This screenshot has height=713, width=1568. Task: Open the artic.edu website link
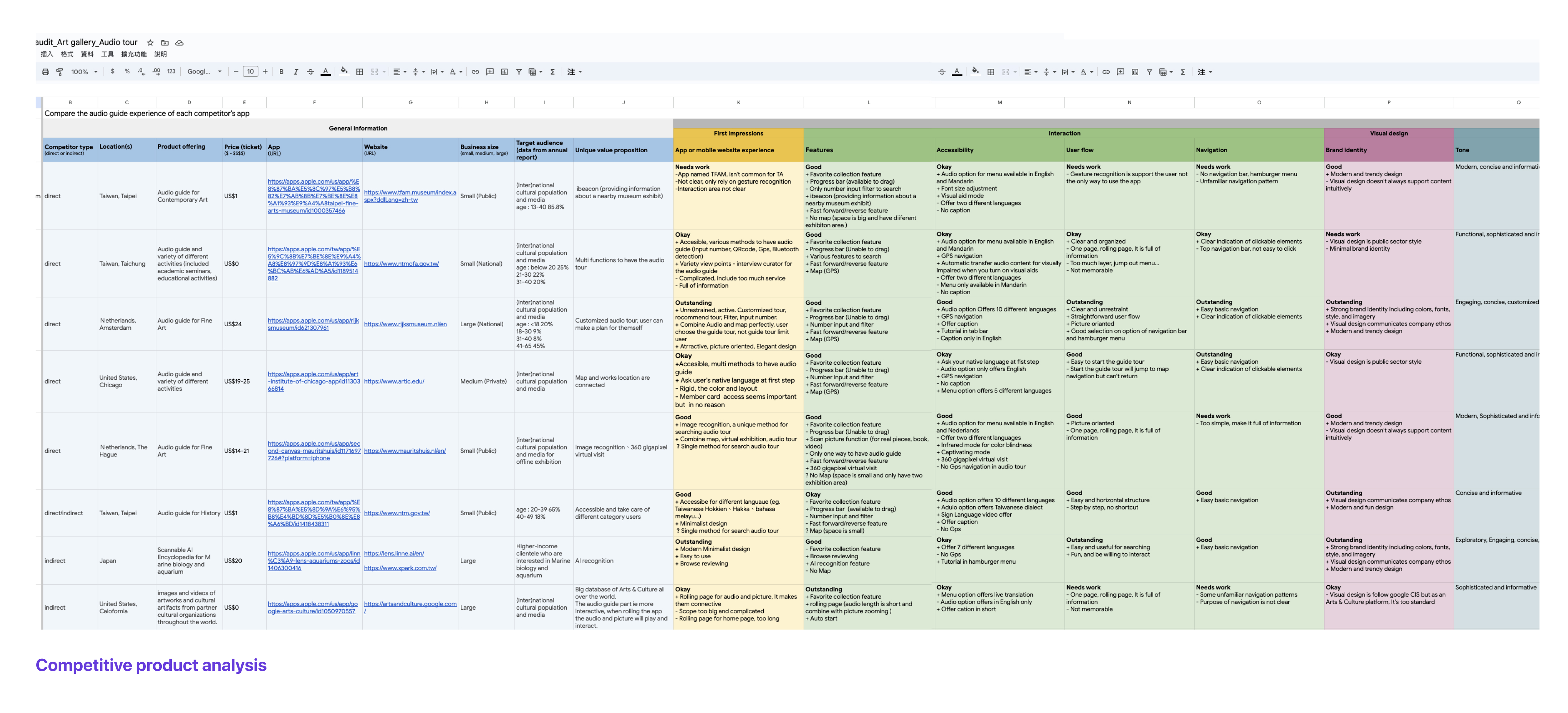pos(394,382)
